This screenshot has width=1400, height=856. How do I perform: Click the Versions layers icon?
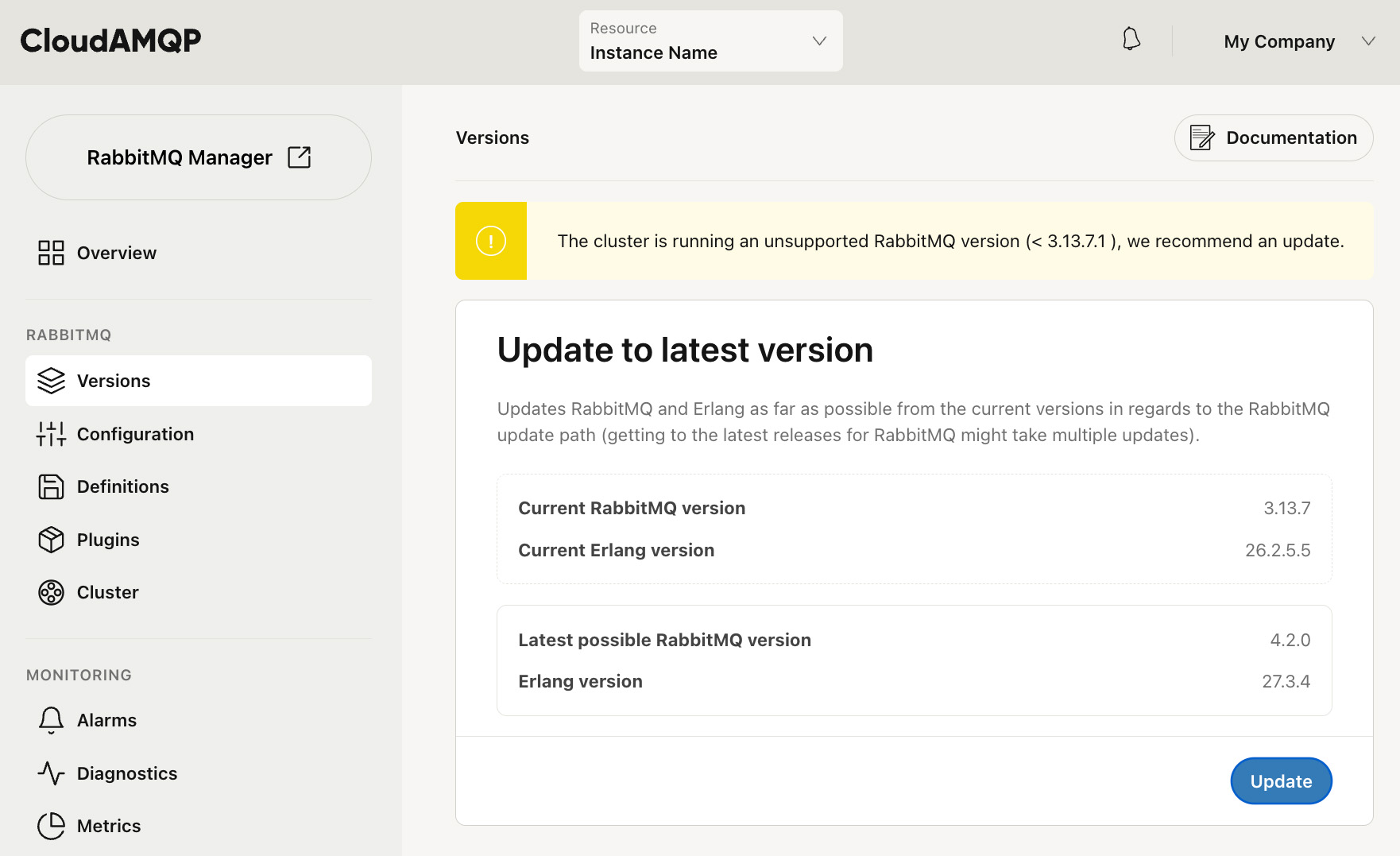(51, 381)
